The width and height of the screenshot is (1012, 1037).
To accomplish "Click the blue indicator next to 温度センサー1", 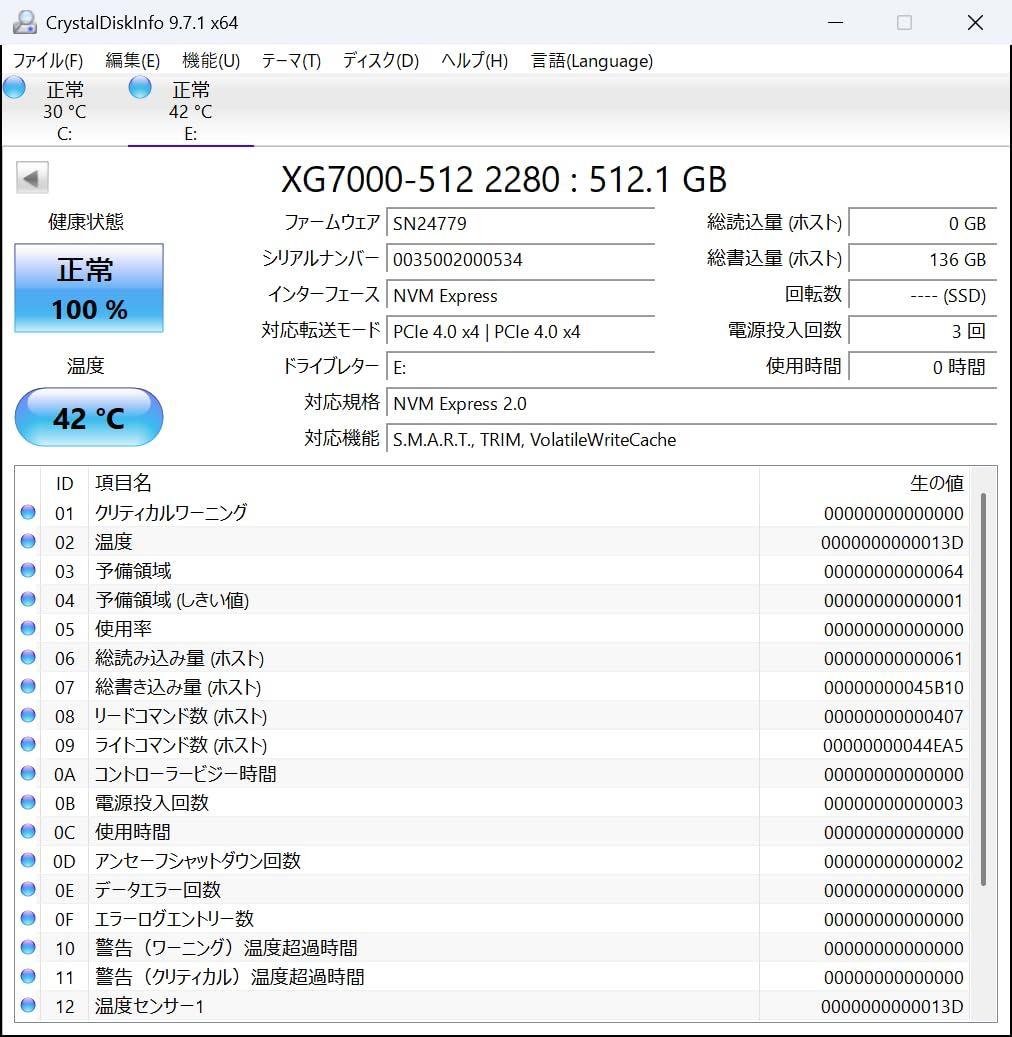I will [x=28, y=1006].
